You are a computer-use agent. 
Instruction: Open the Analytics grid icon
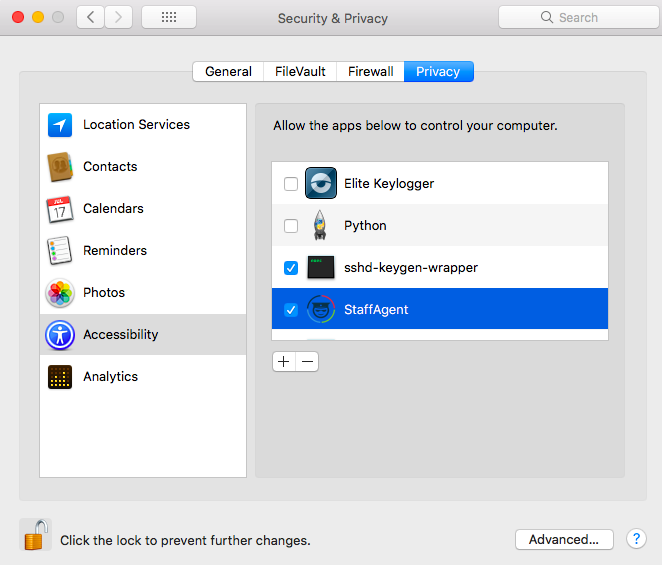[x=60, y=377]
